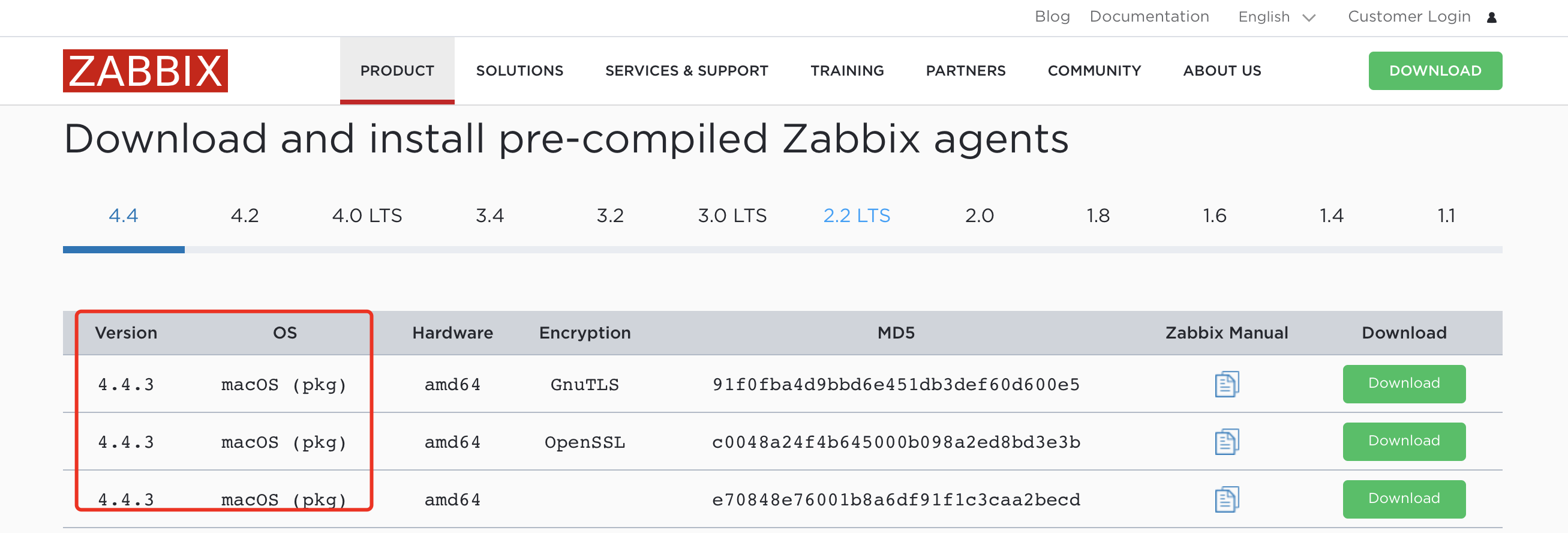Select the 3.0 LTS version
1568x533 pixels.
coord(732,215)
